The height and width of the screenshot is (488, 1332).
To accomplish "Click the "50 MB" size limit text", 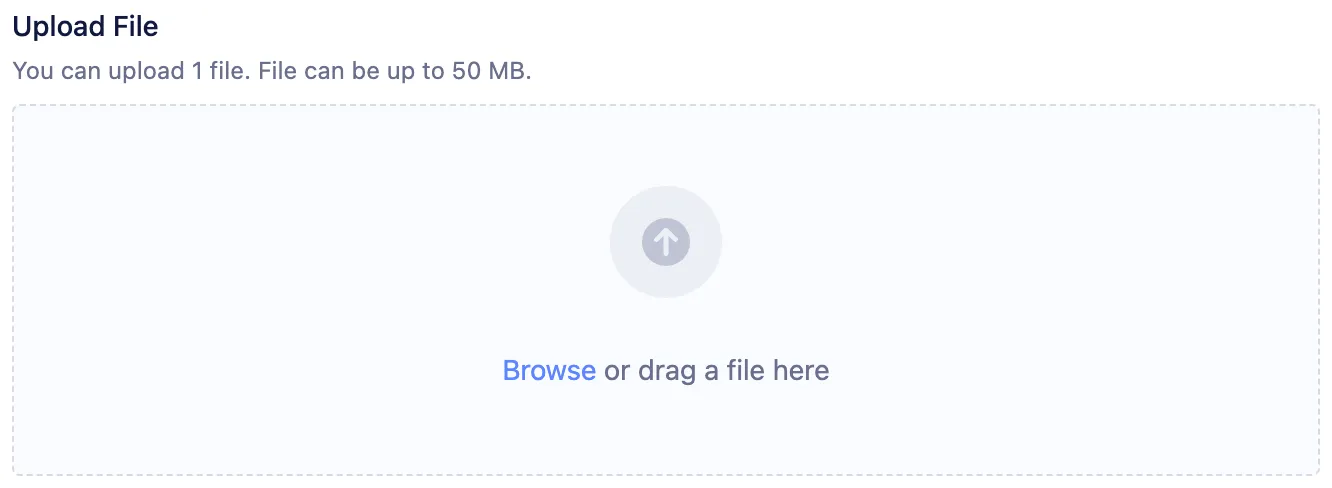I will [490, 72].
